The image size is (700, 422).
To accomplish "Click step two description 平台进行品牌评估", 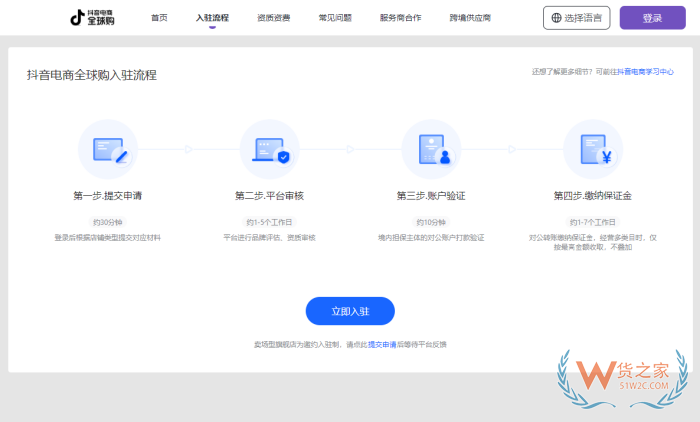I will (269, 238).
